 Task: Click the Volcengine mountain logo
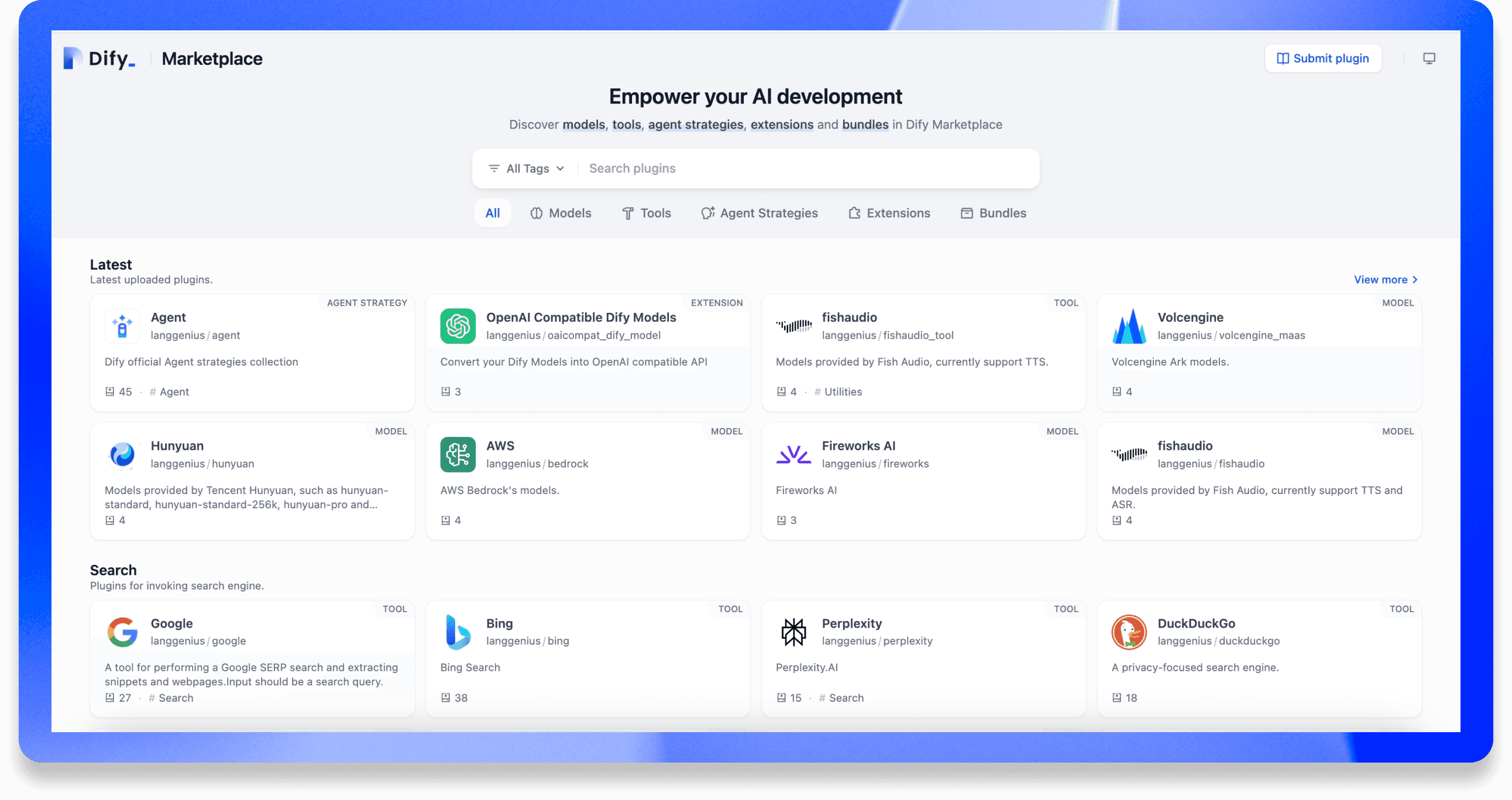point(1129,326)
